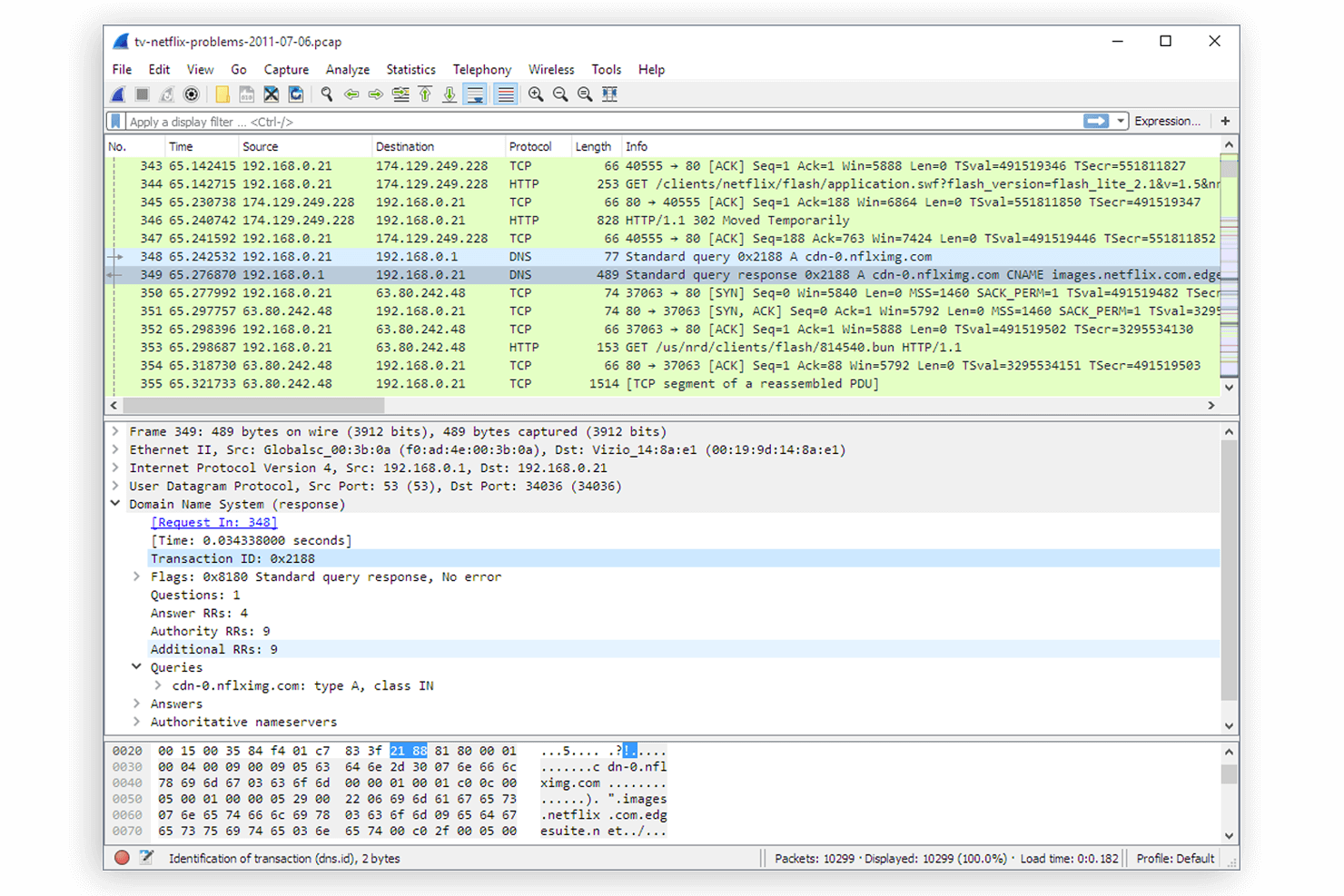
Task: Toggle packet list colorization button
Action: 506,94
